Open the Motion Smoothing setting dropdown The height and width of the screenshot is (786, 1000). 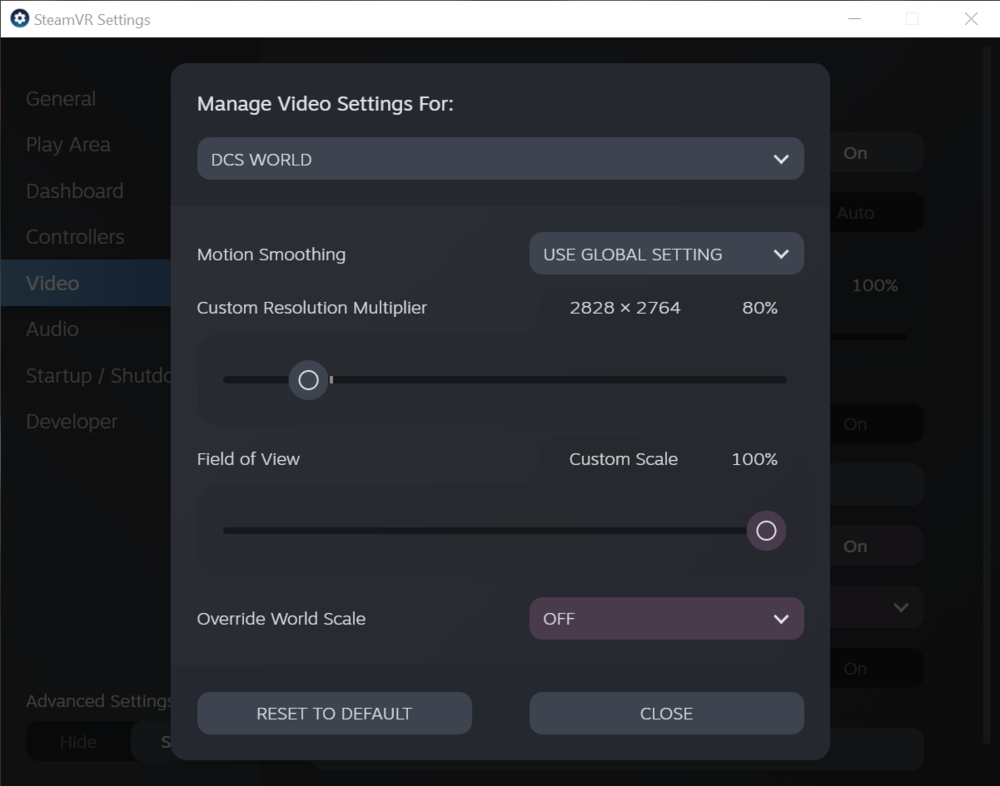tap(666, 253)
